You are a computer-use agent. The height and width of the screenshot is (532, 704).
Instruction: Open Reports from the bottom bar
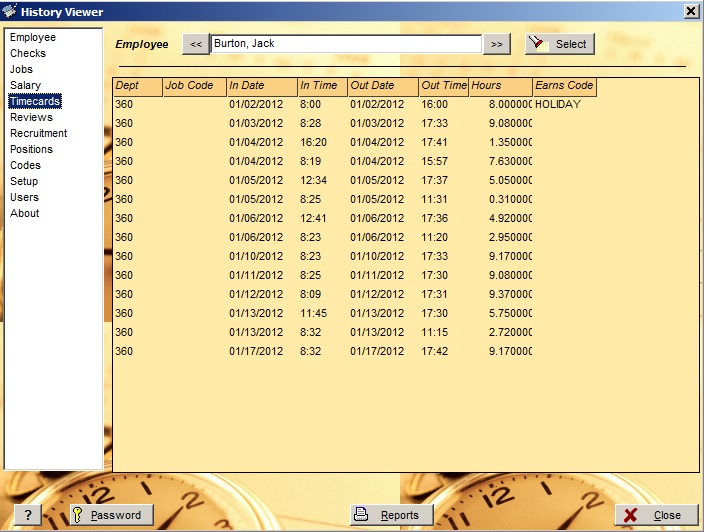[x=392, y=514]
